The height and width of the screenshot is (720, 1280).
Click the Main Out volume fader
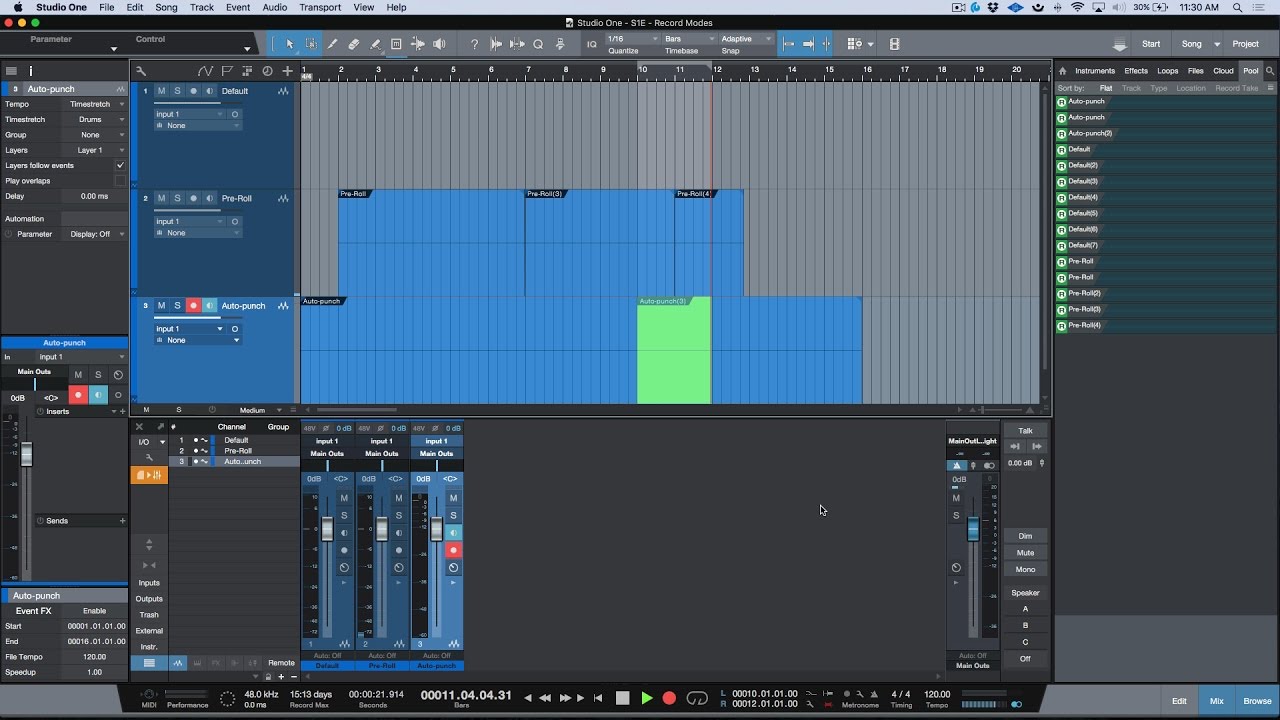point(973,529)
